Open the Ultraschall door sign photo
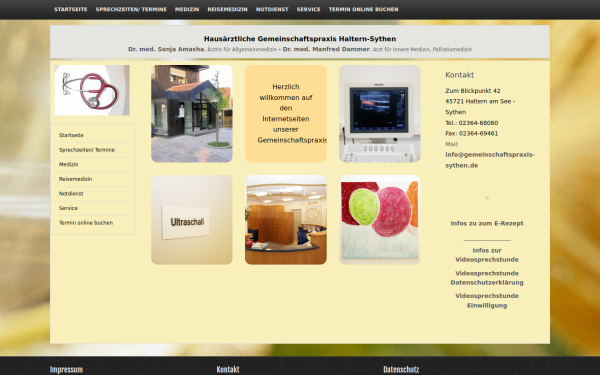Image resolution: width=600 pixels, height=375 pixels. coord(192,220)
